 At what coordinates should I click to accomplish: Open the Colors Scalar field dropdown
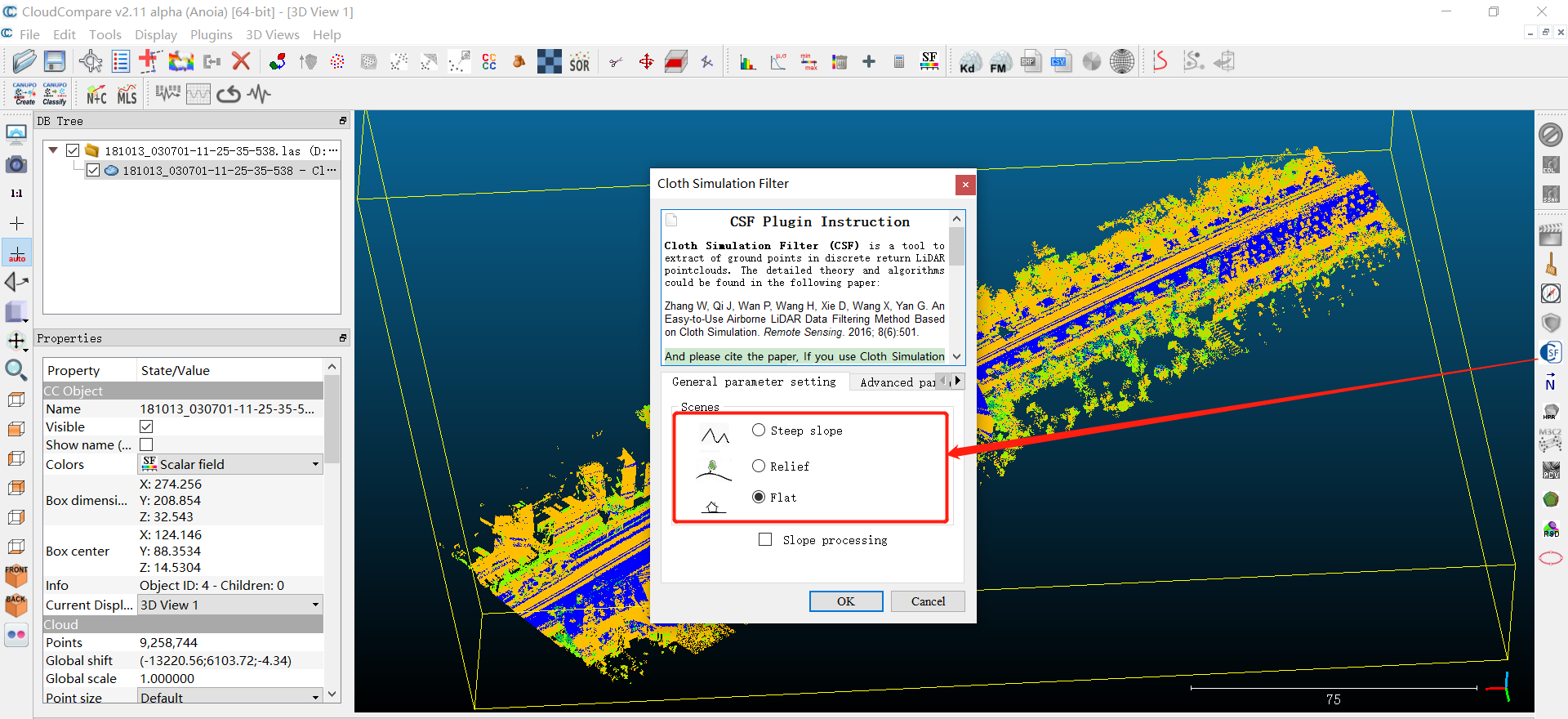point(230,464)
